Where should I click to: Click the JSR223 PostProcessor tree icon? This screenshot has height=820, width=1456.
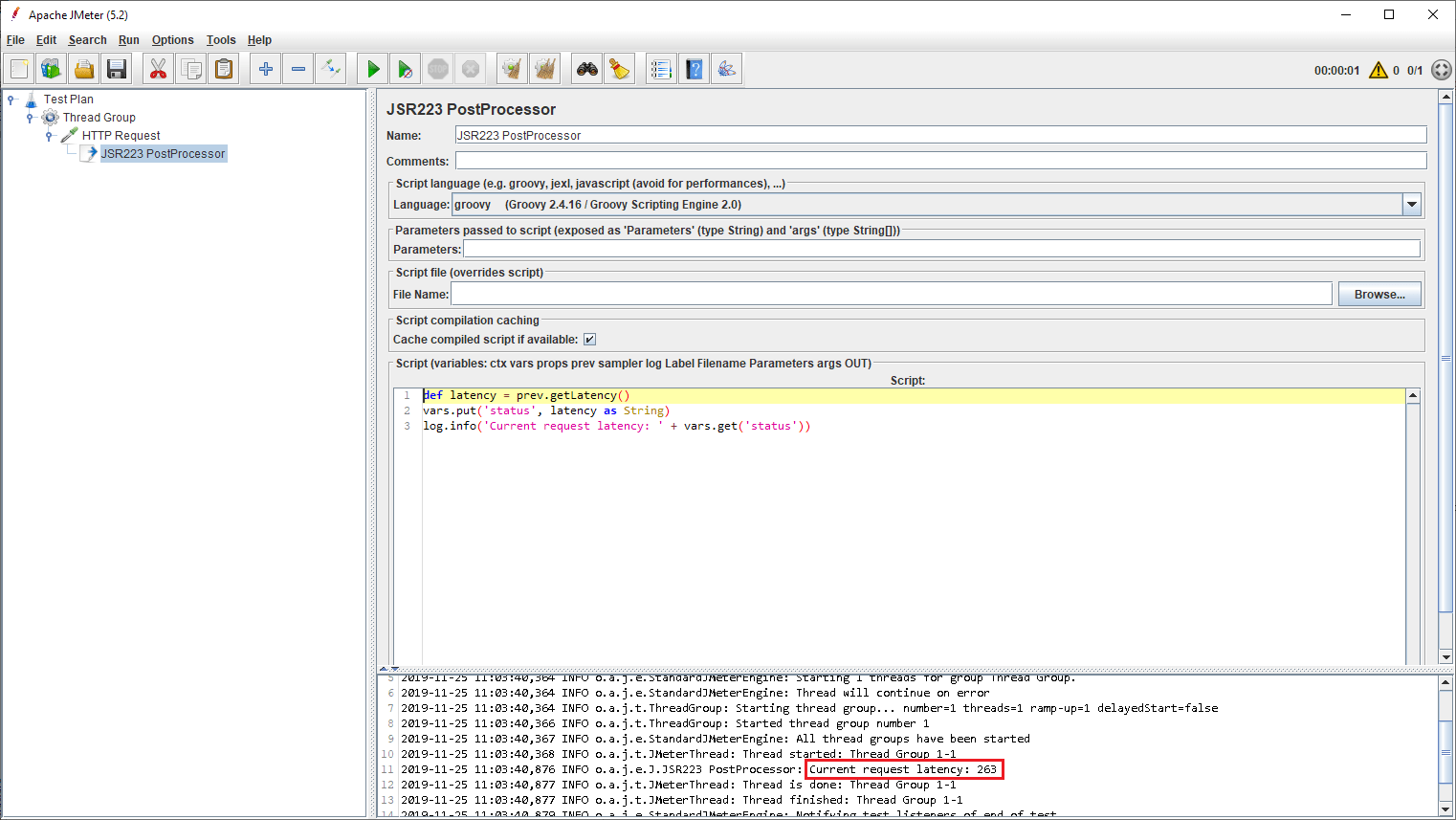click(90, 153)
